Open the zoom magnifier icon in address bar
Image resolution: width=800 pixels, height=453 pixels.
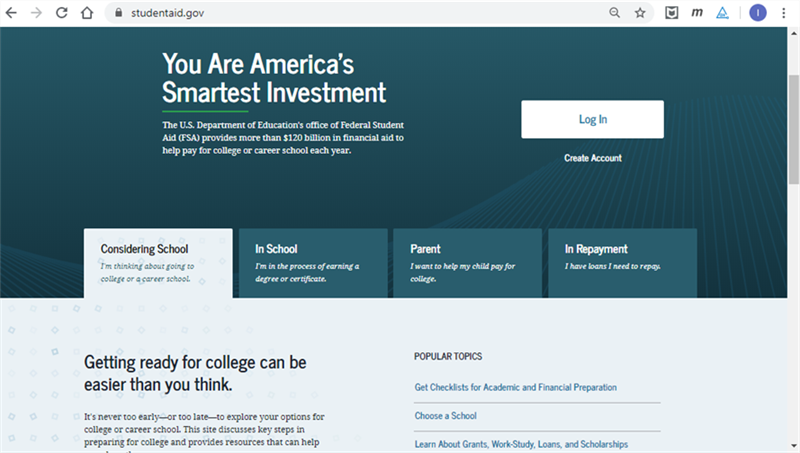614,13
